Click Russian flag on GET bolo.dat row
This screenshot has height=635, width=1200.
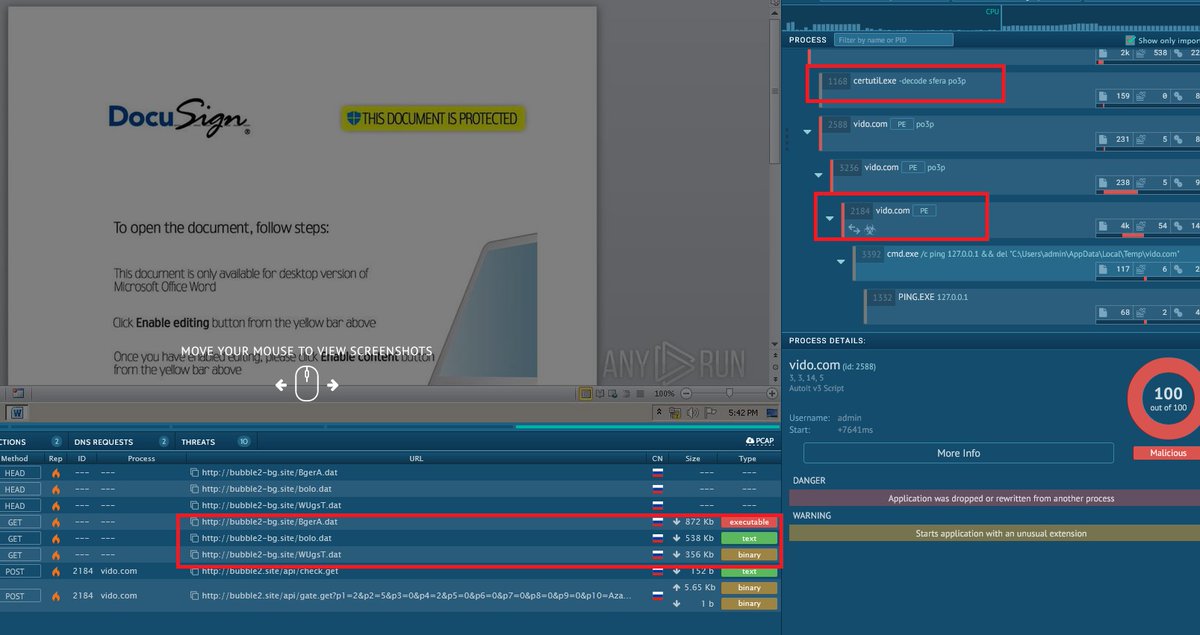coord(657,538)
